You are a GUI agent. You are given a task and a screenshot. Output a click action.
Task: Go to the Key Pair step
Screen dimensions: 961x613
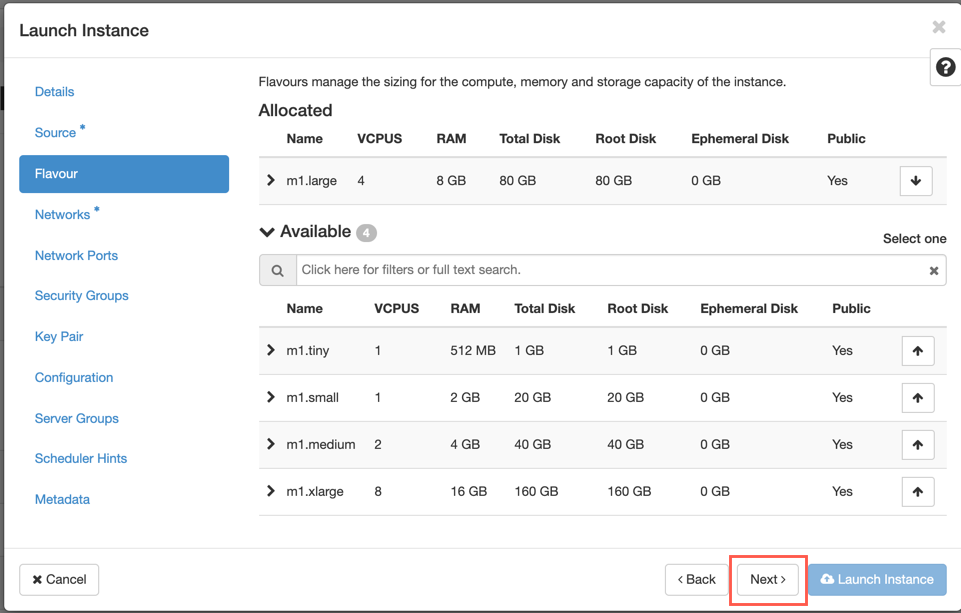[x=59, y=337]
